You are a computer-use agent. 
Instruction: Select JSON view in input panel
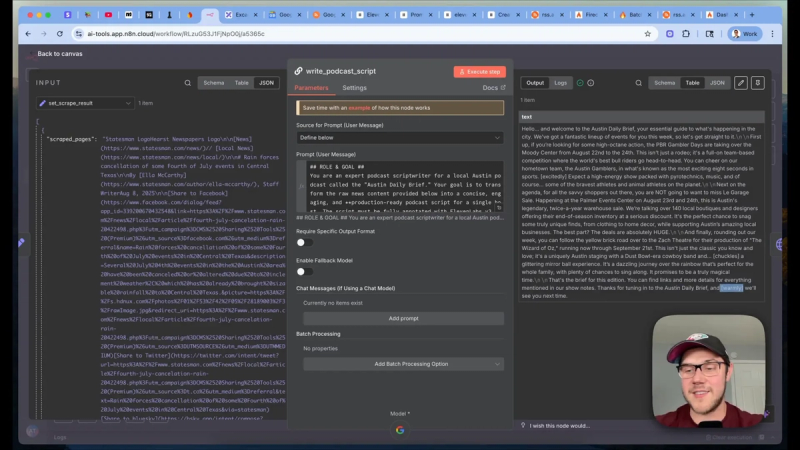point(266,83)
